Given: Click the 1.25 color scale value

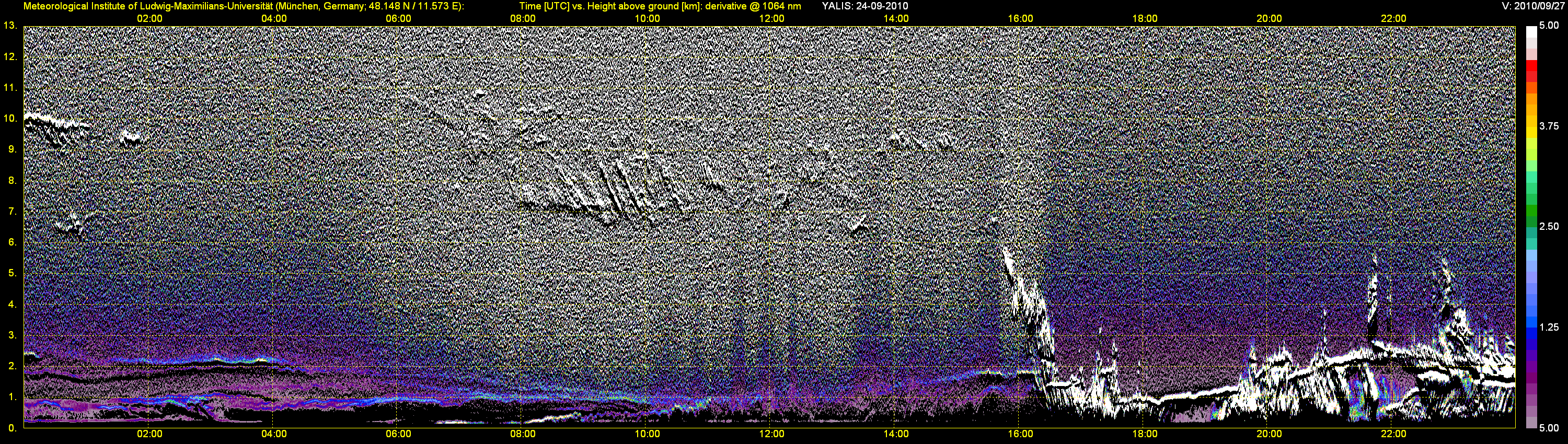Looking at the screenshot, I should [x=1549, y=327].
